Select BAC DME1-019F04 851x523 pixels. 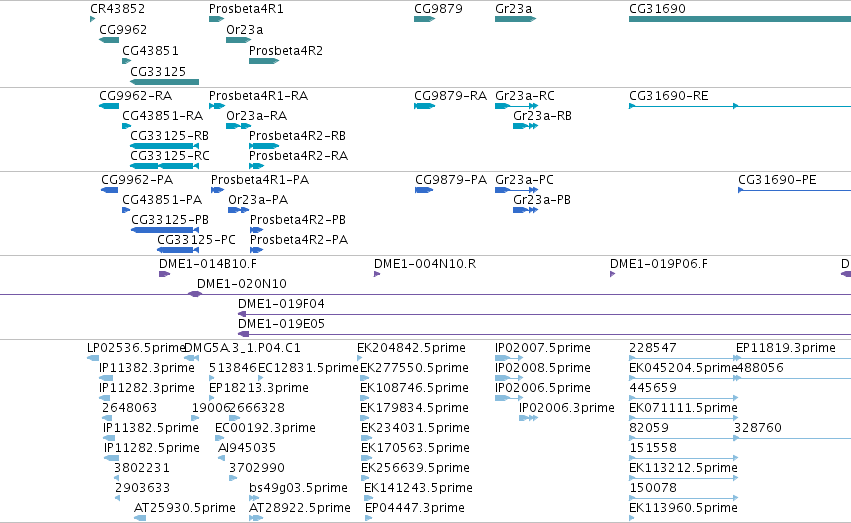[x=544, y=314]
